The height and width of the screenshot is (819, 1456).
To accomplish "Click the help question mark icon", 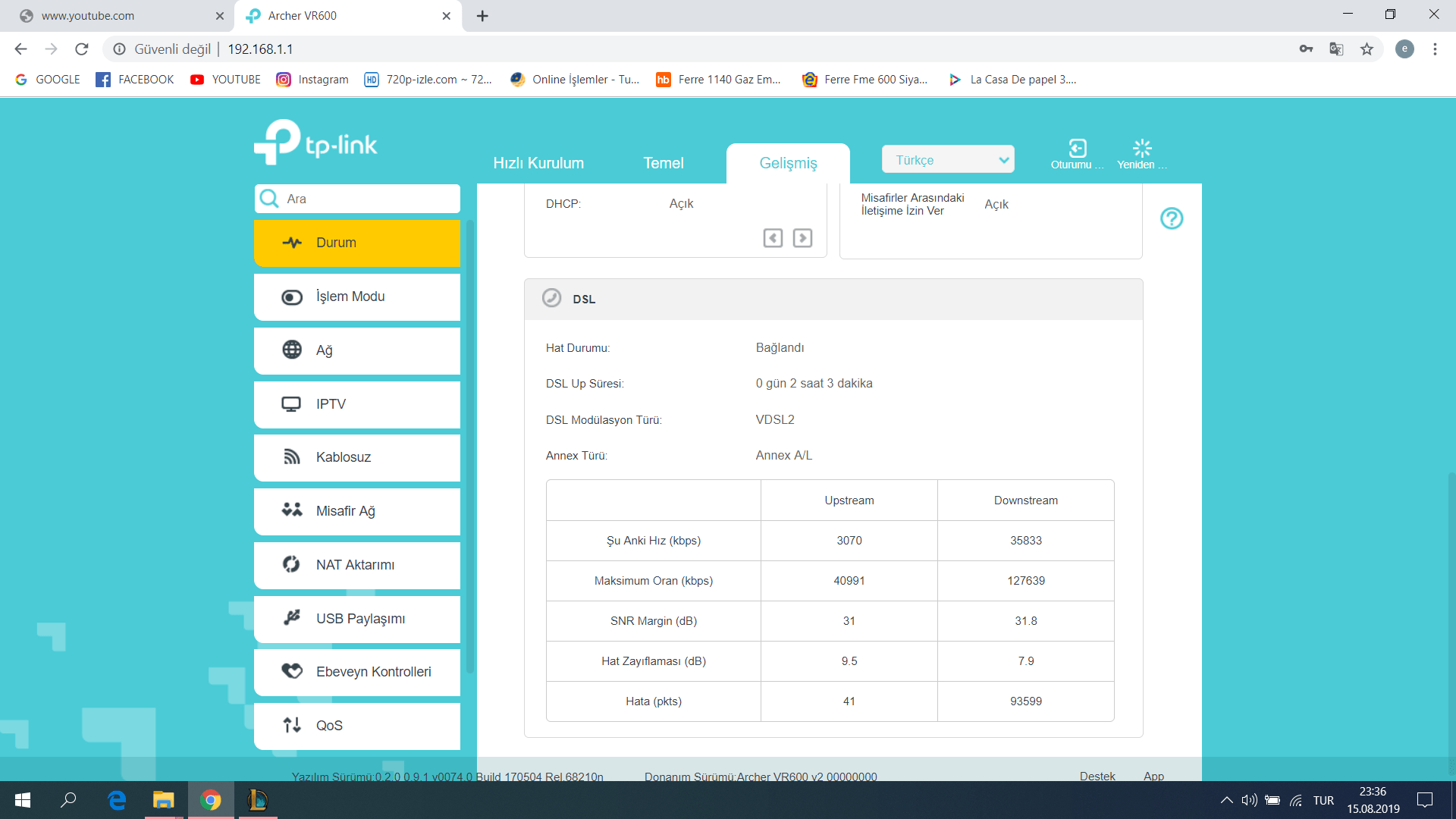I will (1171, 218).
